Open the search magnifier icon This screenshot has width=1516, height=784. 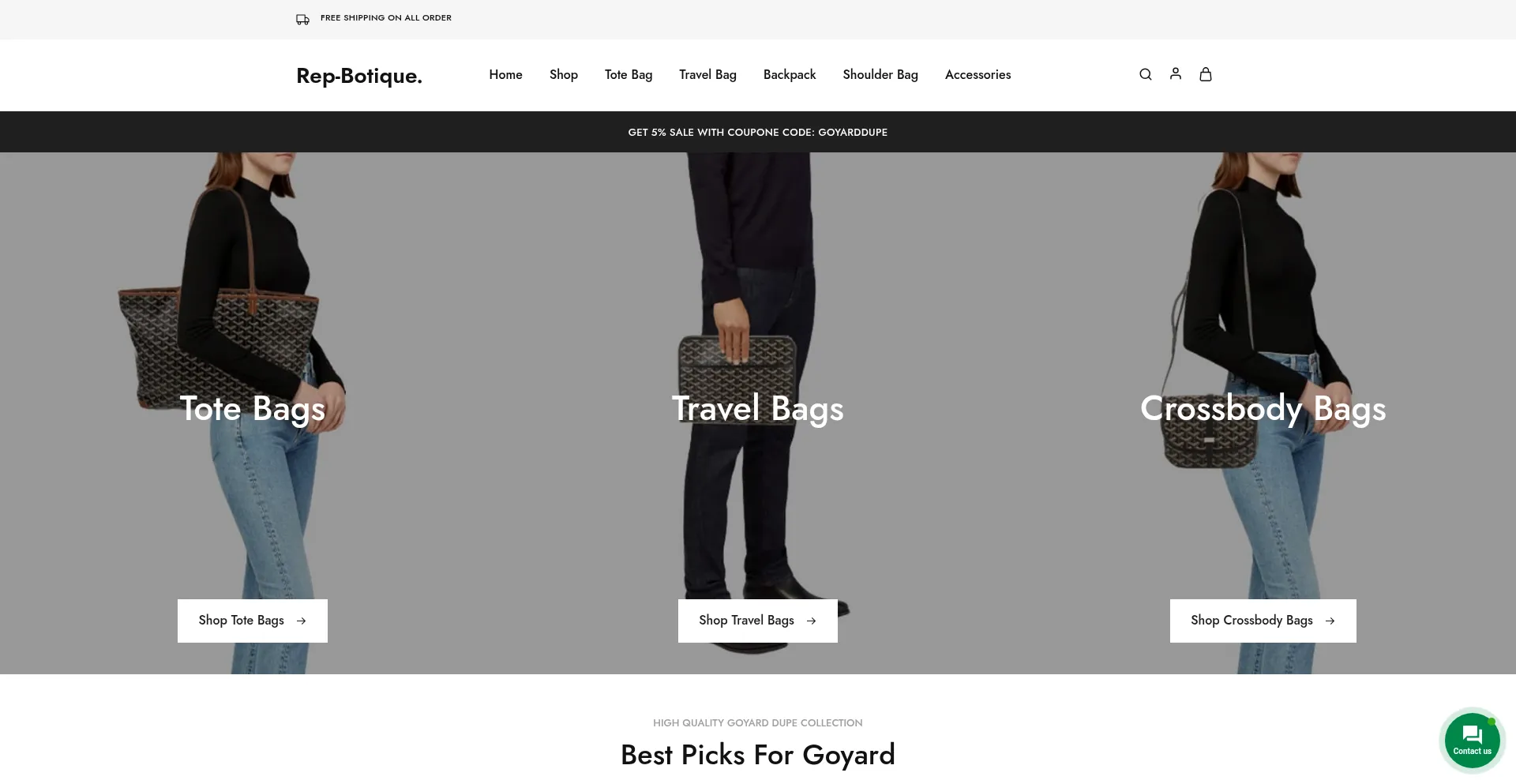[1145, 74]
